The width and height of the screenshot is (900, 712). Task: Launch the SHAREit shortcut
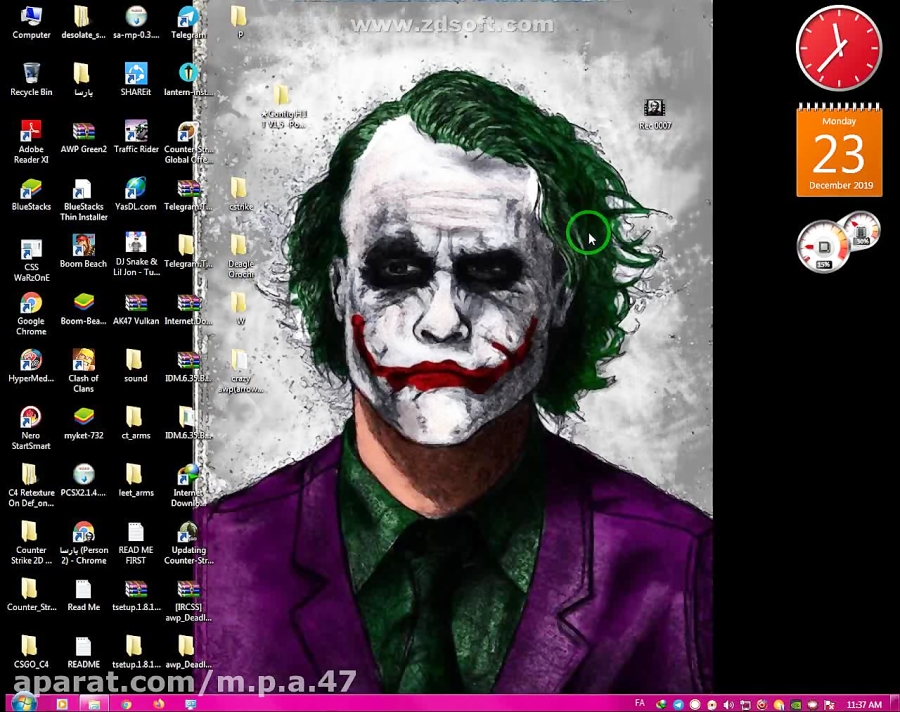[x=136, y=80]
